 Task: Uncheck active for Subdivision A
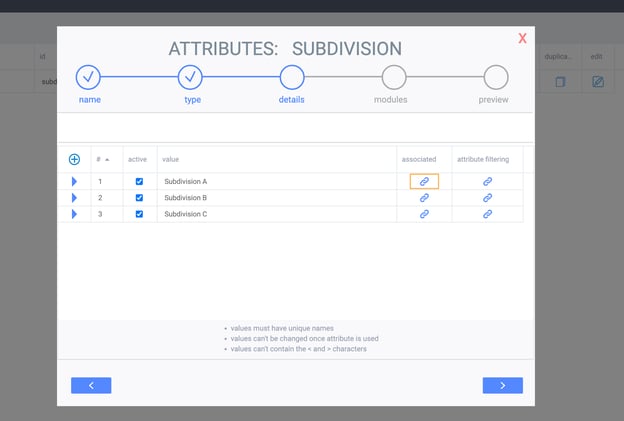pos(139,182)
